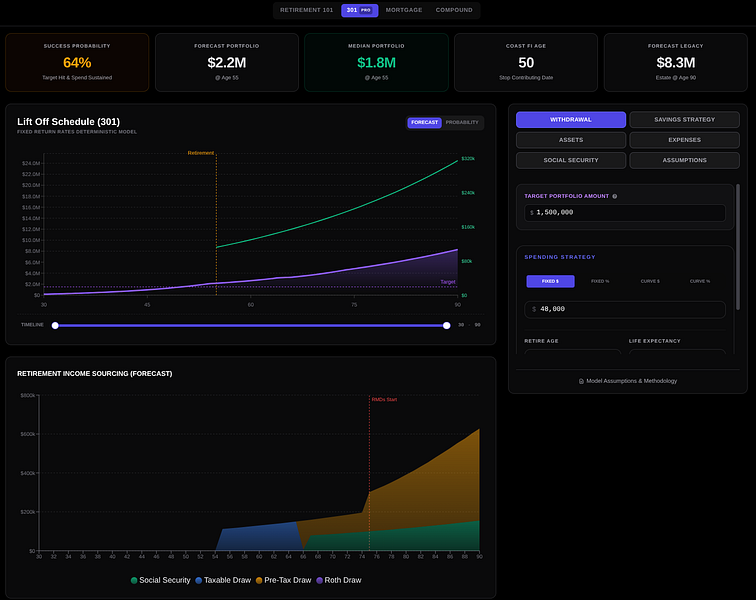Toggle Roth Draw legend entry
The height and width of the screenshot is (600, 756).
338,580
